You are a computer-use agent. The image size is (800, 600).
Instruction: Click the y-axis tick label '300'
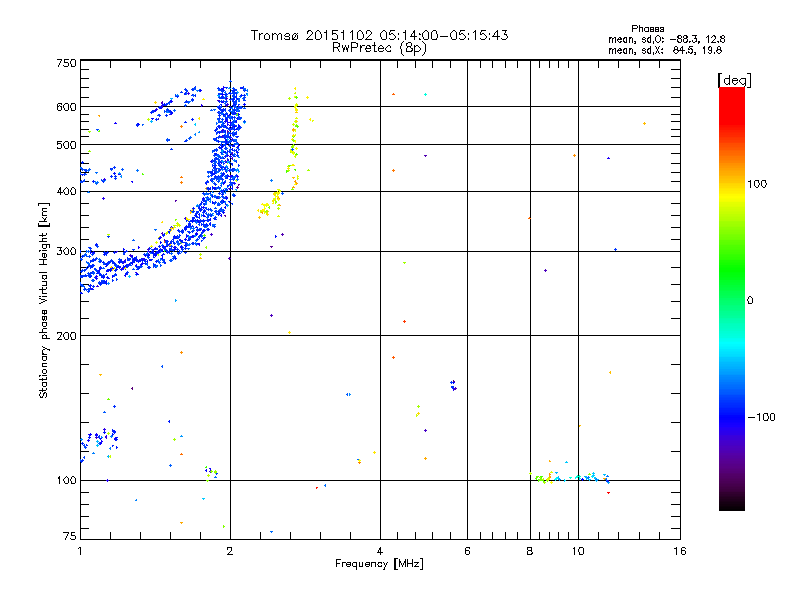coord(67,252)
